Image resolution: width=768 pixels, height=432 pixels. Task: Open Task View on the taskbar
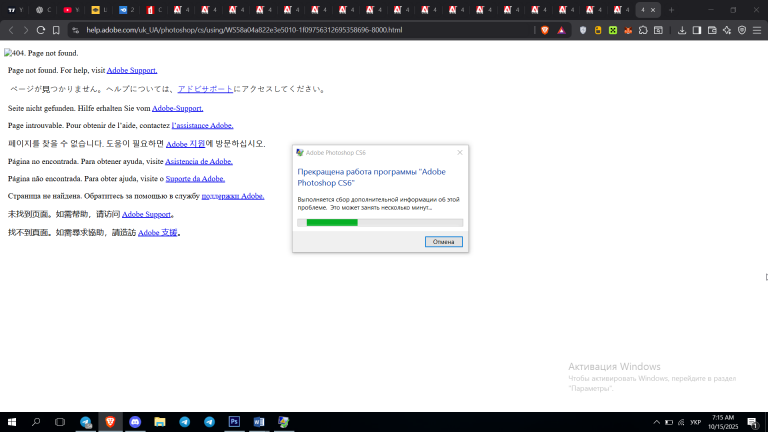point(60,422)
